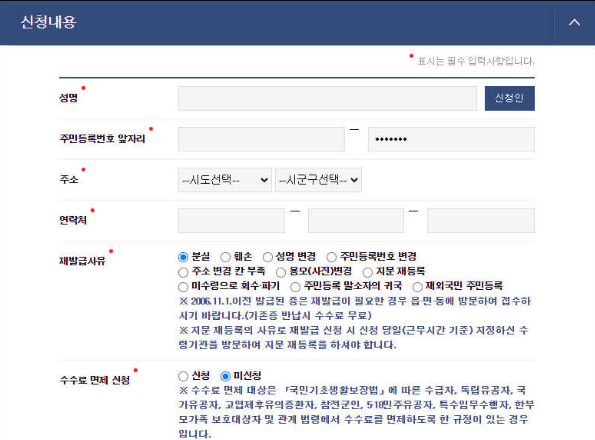Collapse the 신청내용 section with the chevron
Viewport: 595px width, 440px height.
point(574,23)
